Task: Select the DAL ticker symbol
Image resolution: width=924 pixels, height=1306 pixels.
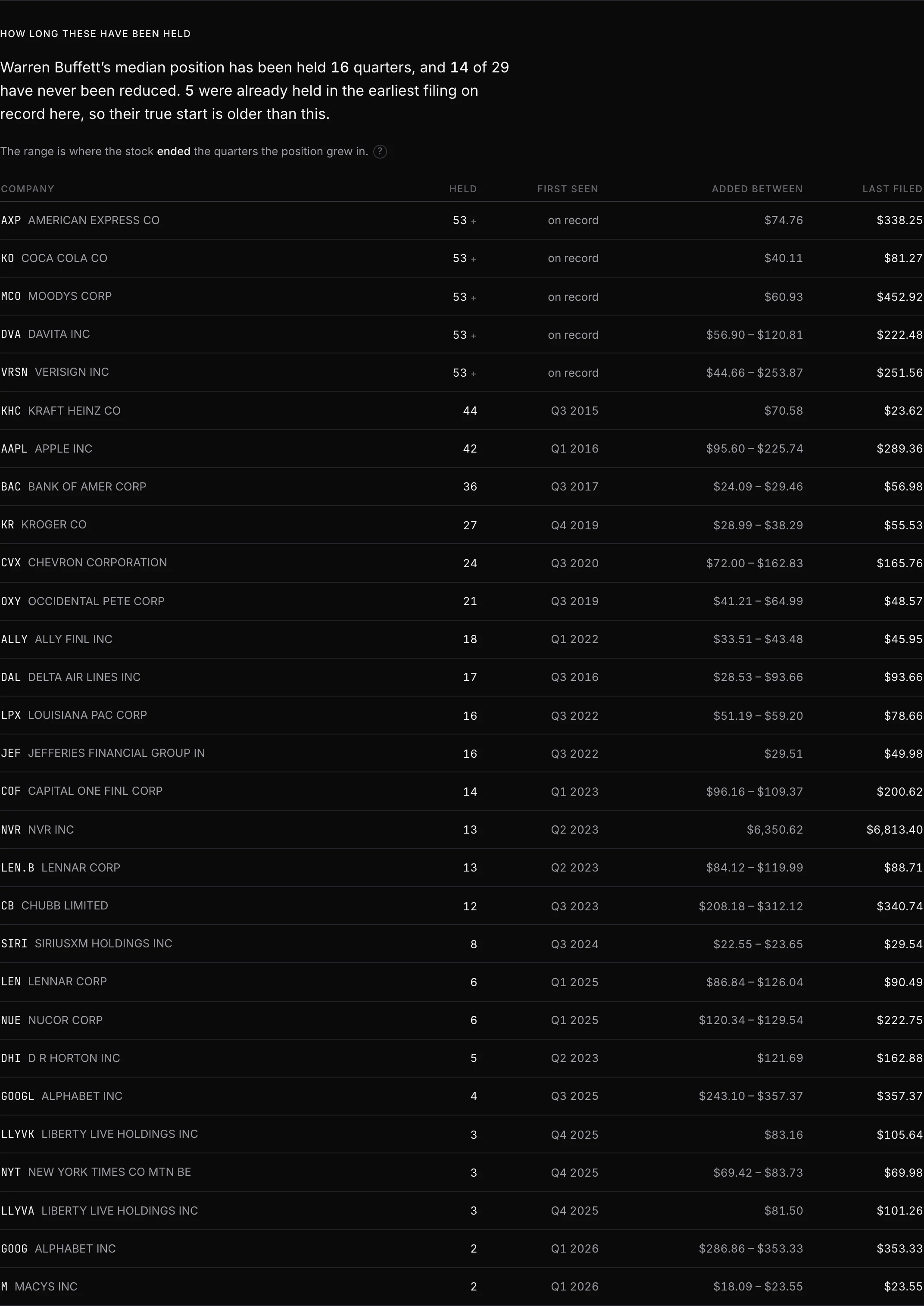Action: tap(11, 677)
